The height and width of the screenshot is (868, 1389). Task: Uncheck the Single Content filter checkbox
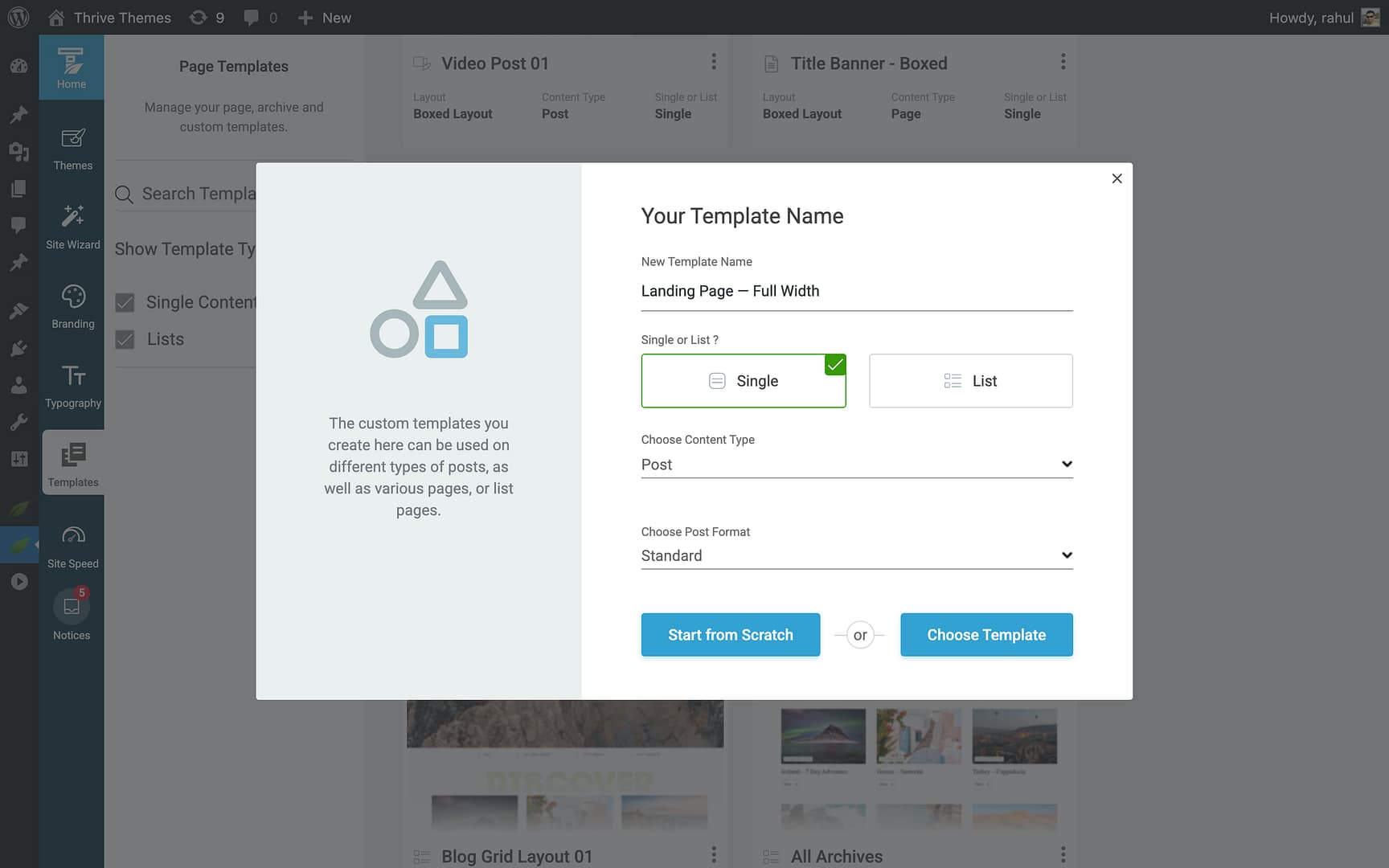[125, 302]
